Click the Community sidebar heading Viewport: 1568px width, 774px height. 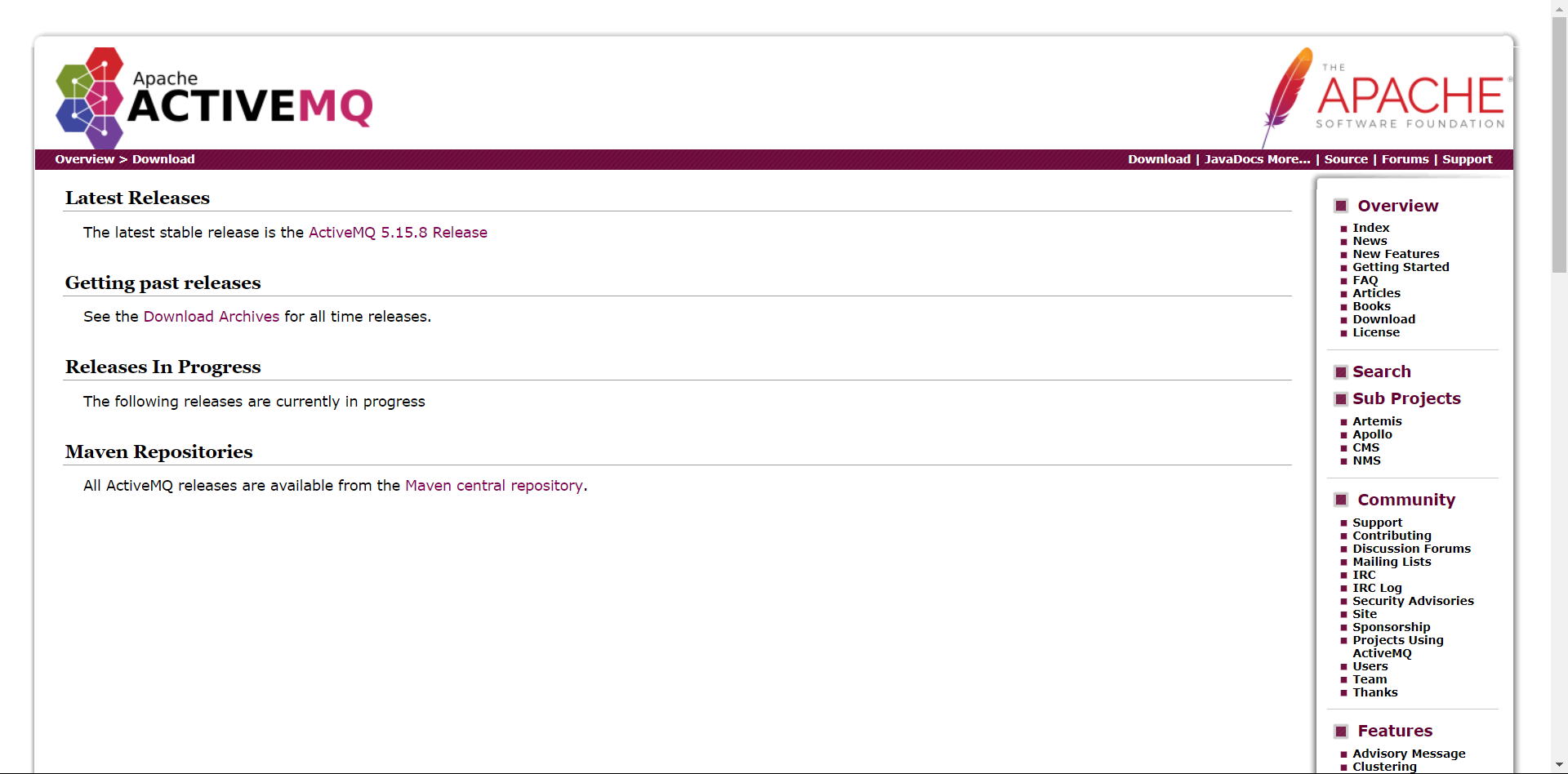(1405, 500)
